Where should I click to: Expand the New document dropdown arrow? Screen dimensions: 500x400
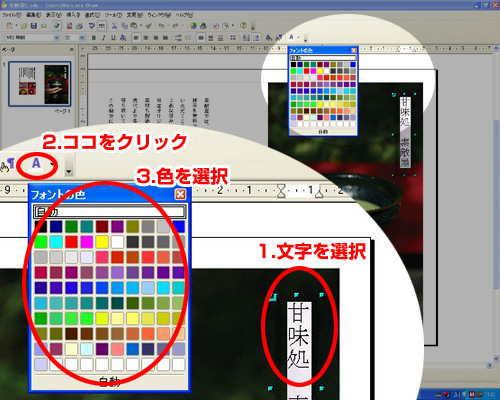click(16, 25)
